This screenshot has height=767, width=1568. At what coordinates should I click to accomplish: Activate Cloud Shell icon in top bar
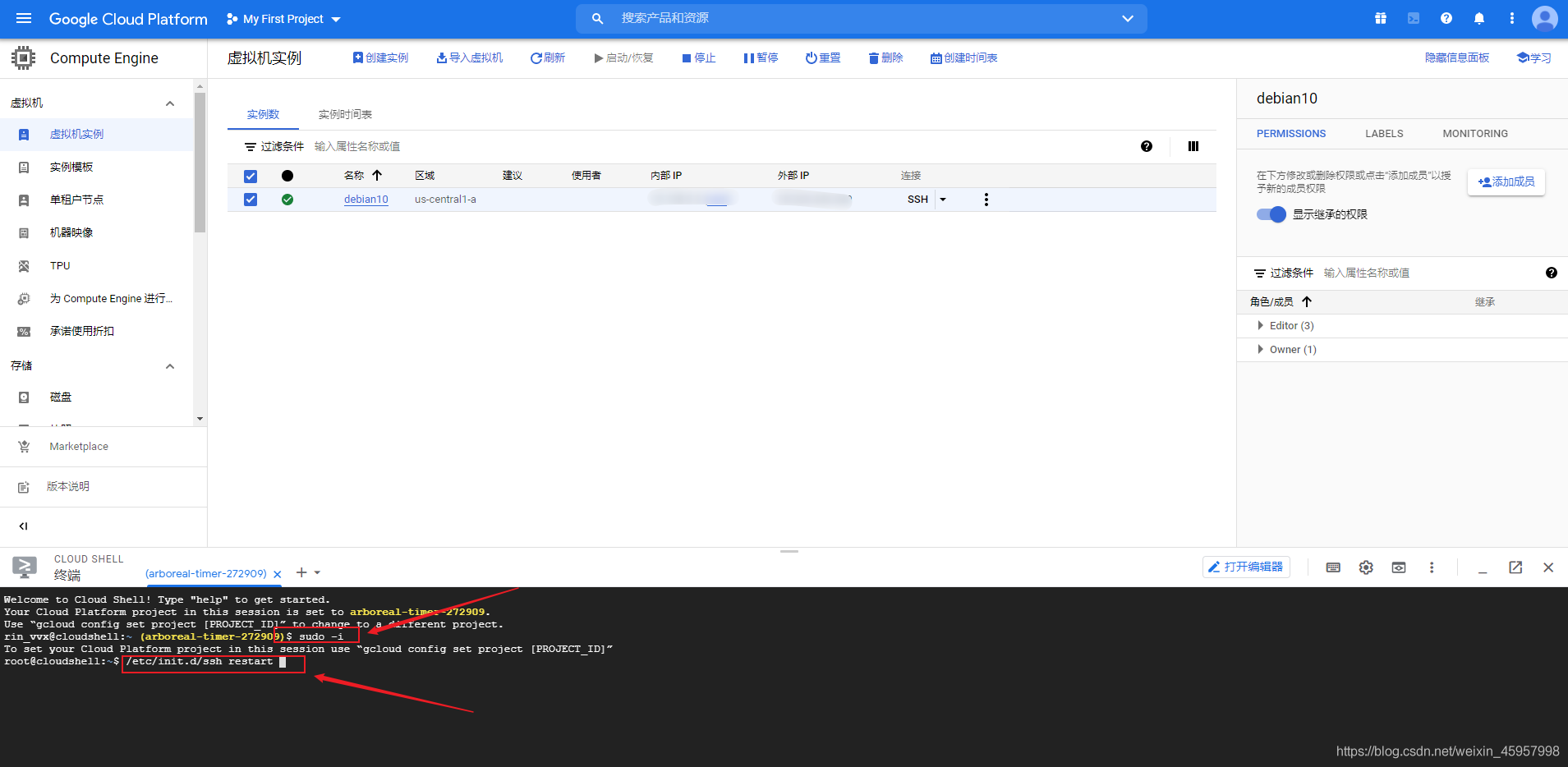[x=1414, y=18]
